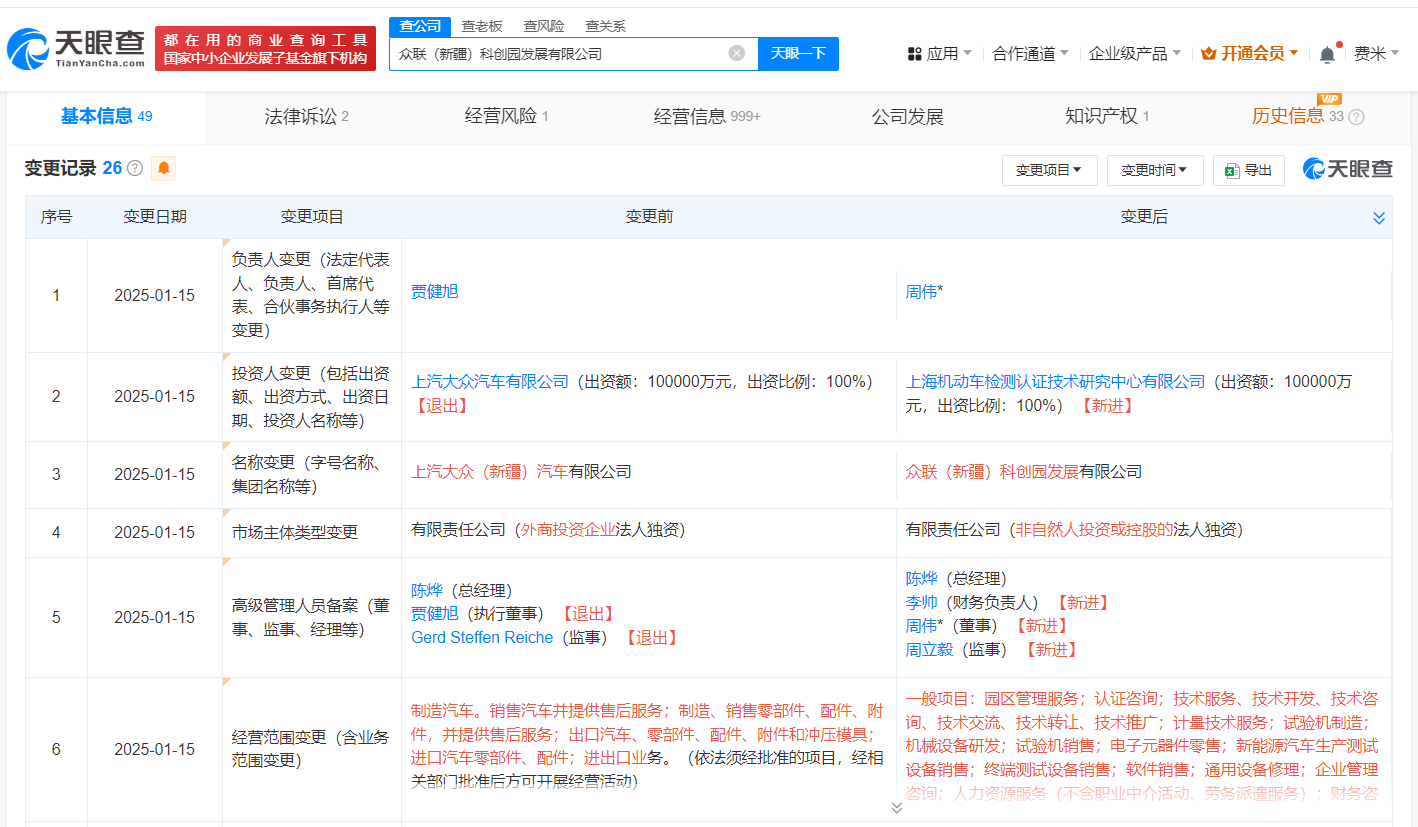Screen dimensions: 1418x827
Task: Switch to the 查老板 search tab
Action: click(481, 26)
